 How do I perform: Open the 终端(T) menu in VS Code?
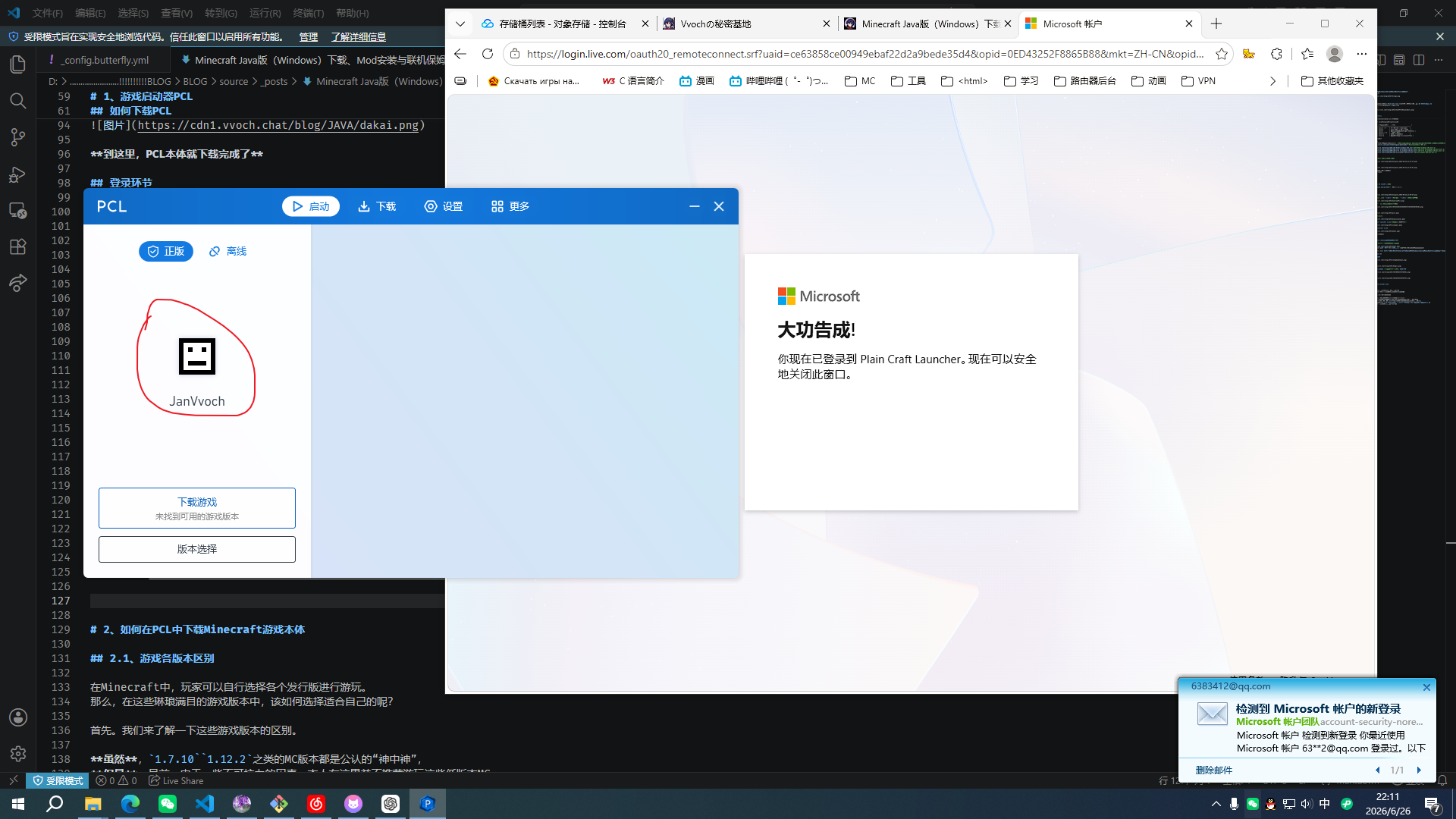tap(309, 13)
